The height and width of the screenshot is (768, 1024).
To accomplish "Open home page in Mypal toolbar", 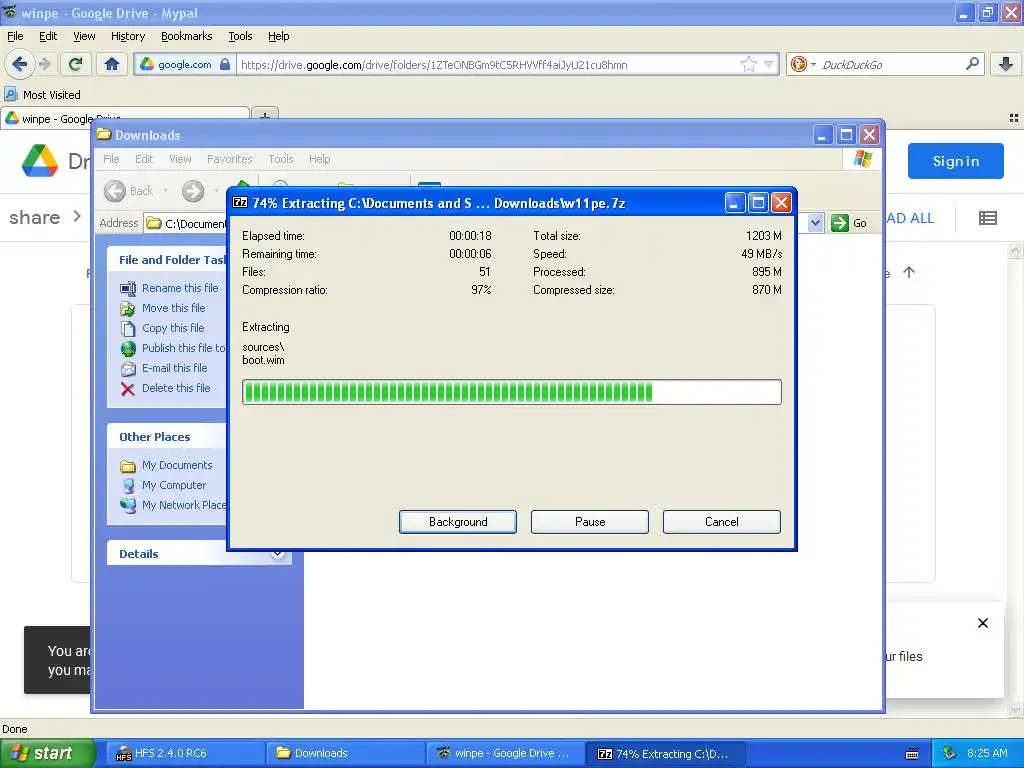I will (112, 64).
